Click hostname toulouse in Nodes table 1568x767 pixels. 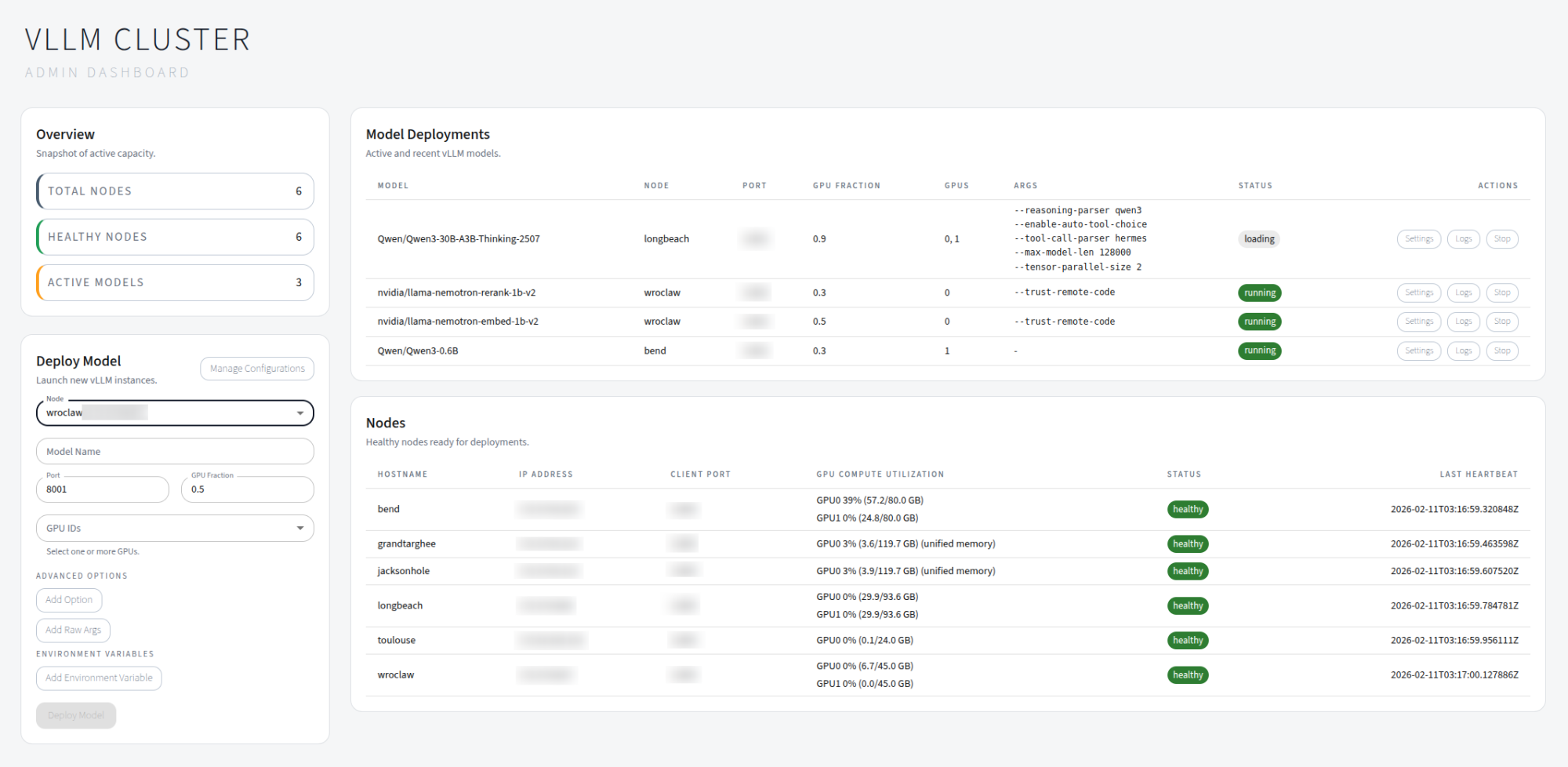tap(396, 641)
